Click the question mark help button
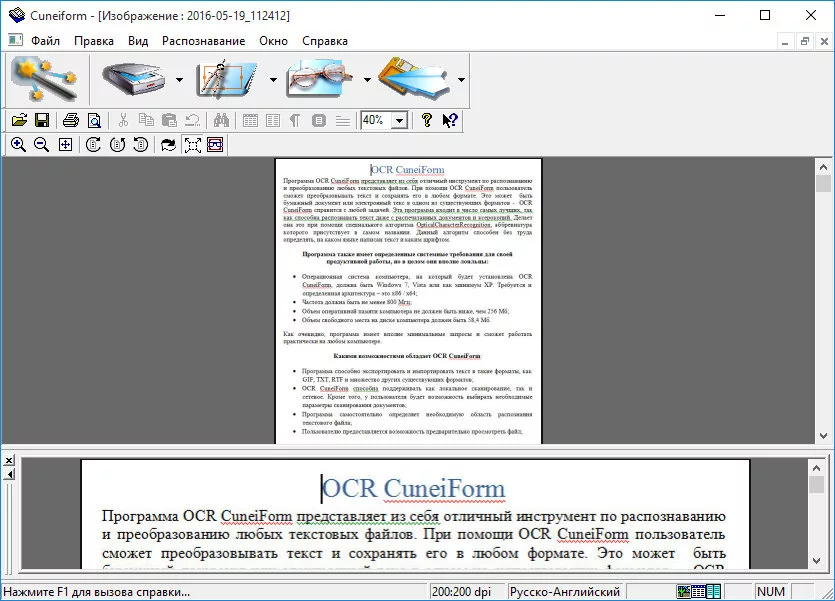The height and width of the screenshot is (601, 835). (x=427, y=120)
